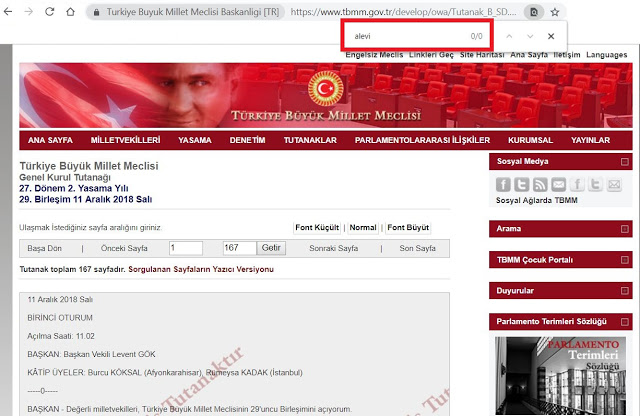Expand the Duyurular panel
Viewport: 640px width, 416px height.
pyautogui.click(x=625, y=291)
